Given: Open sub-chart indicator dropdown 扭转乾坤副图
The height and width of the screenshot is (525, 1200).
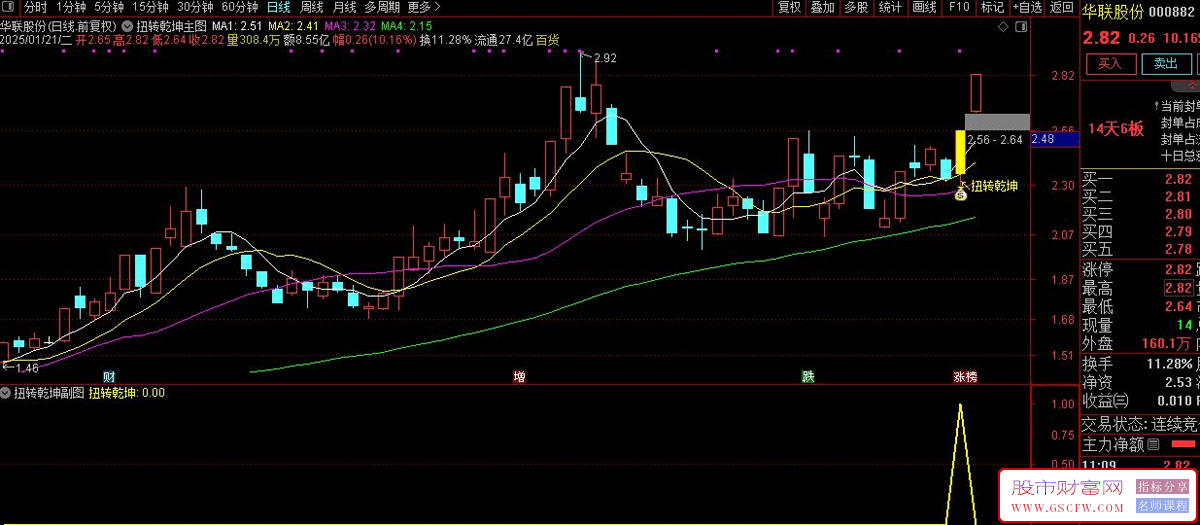Looking at the screenshot, I should (x=6, y=393).
